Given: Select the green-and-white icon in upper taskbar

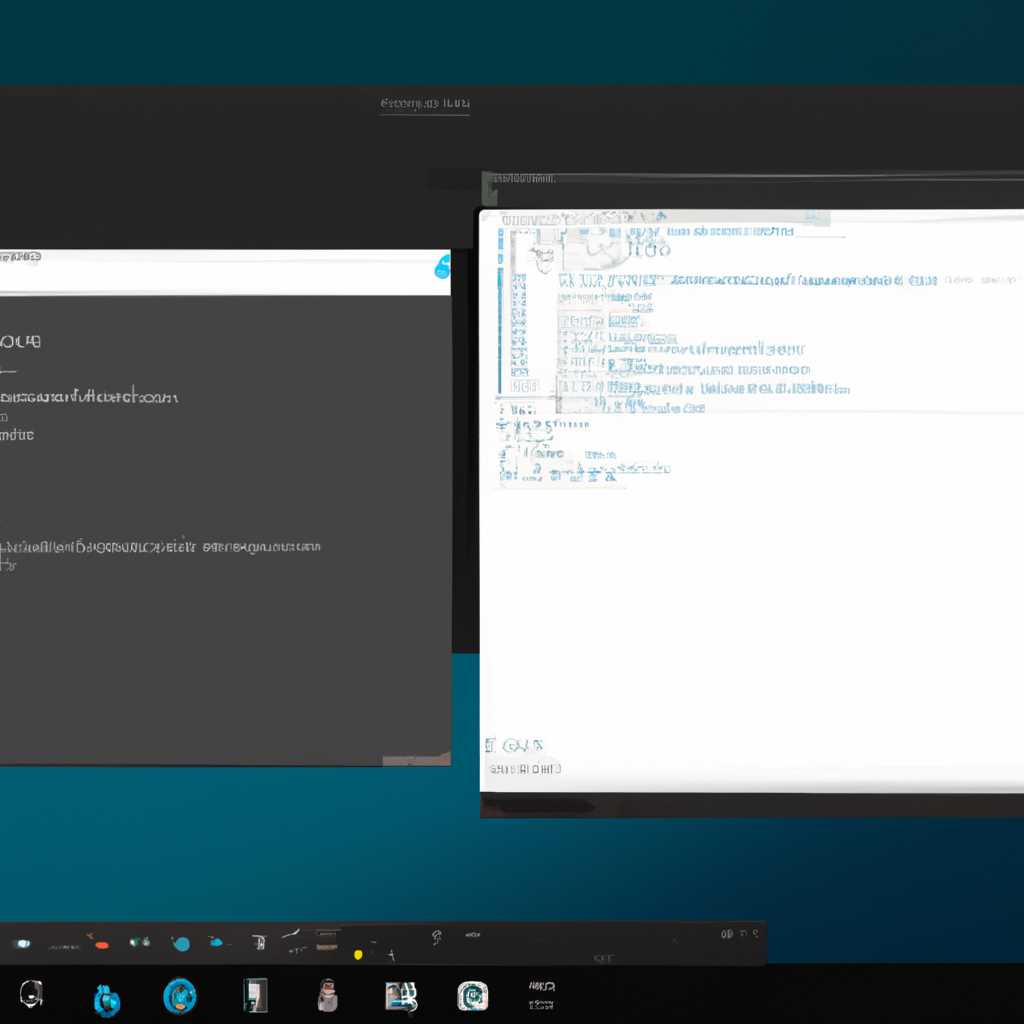Looking at the screenshot, I should (140, 942).
